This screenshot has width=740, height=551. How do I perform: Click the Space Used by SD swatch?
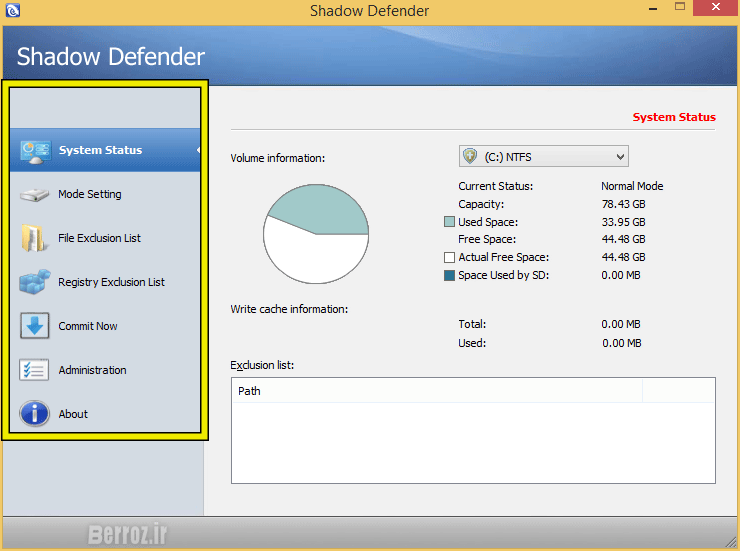tap(449, 275)
